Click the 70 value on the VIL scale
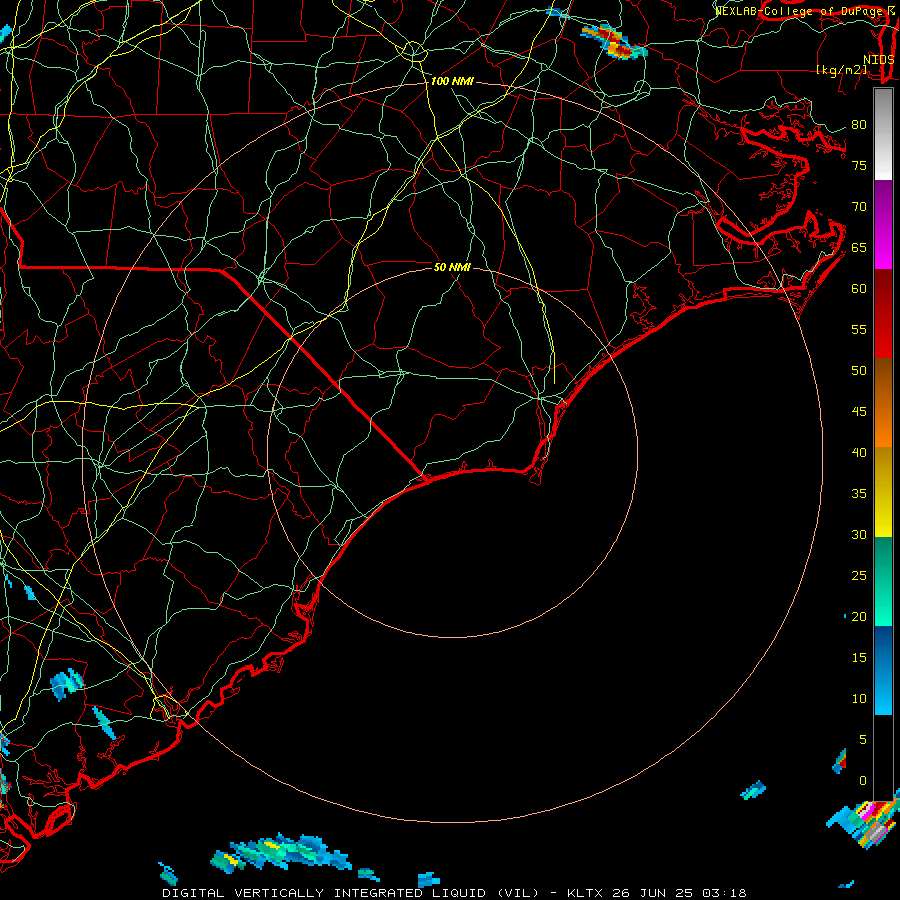The width and height of the screenshot is (900, 900). (x=859, y=207)
